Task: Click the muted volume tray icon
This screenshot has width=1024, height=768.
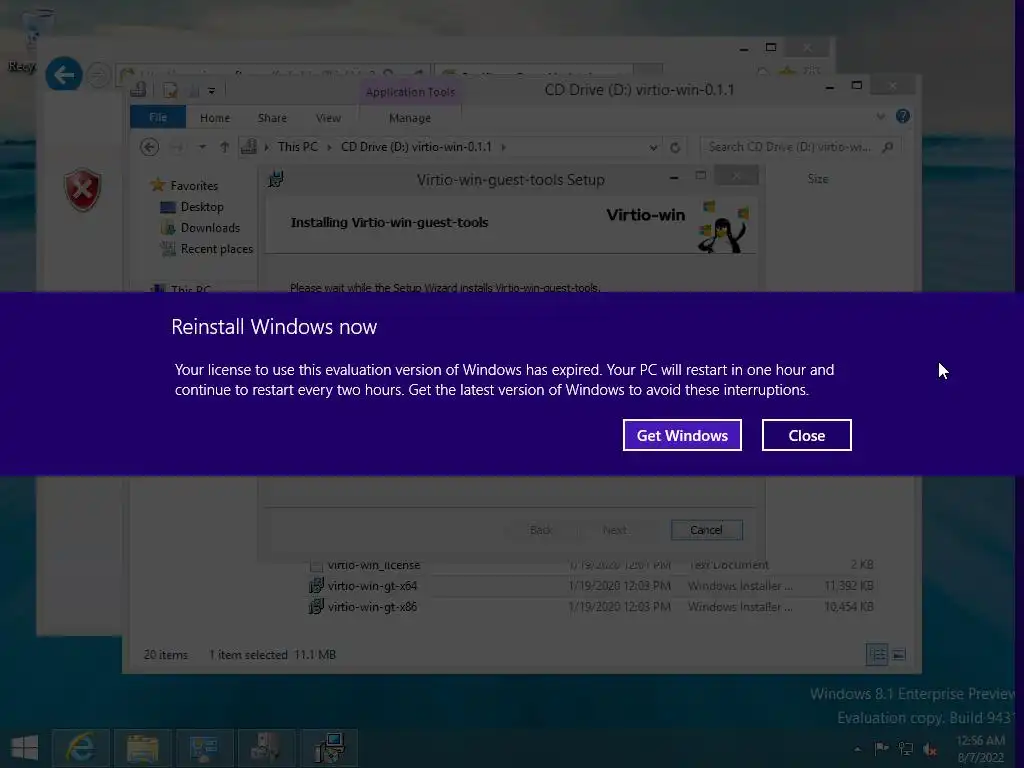Action: 930,749
